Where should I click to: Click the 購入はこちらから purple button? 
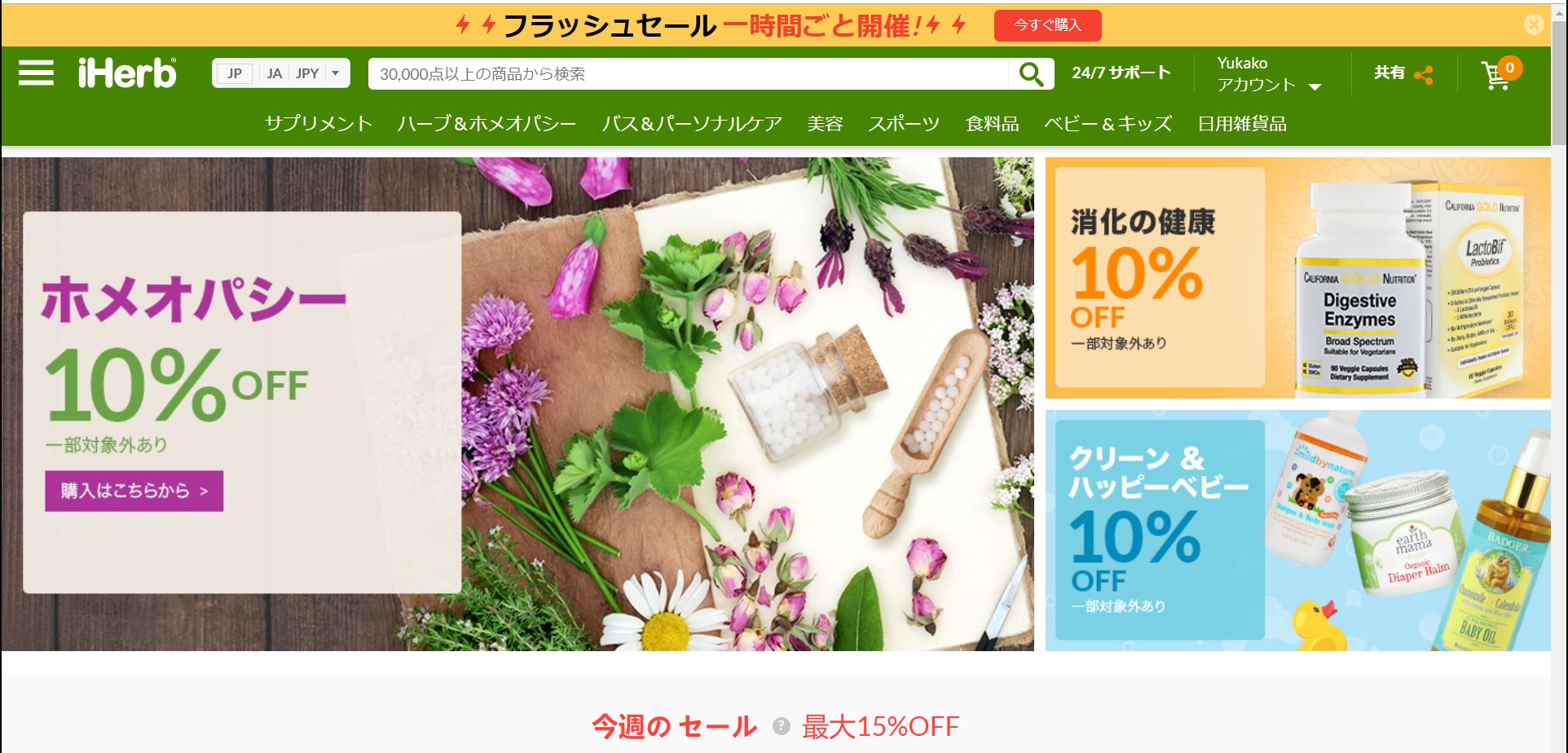[134, 491]
